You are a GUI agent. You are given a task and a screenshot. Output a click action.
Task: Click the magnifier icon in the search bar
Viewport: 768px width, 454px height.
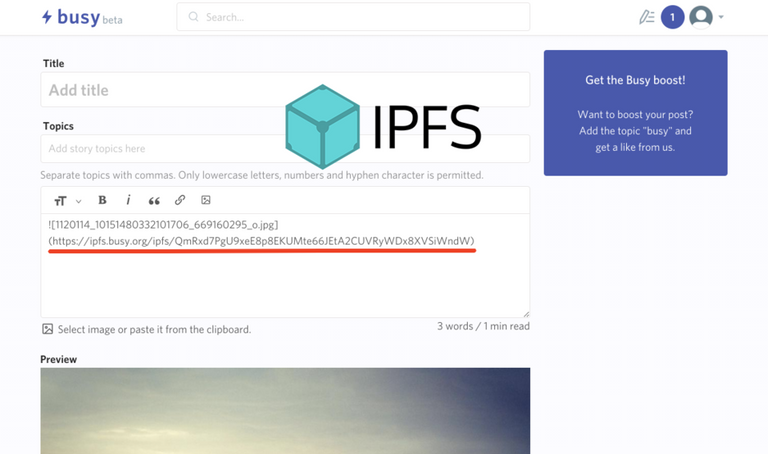coord(194,17)
